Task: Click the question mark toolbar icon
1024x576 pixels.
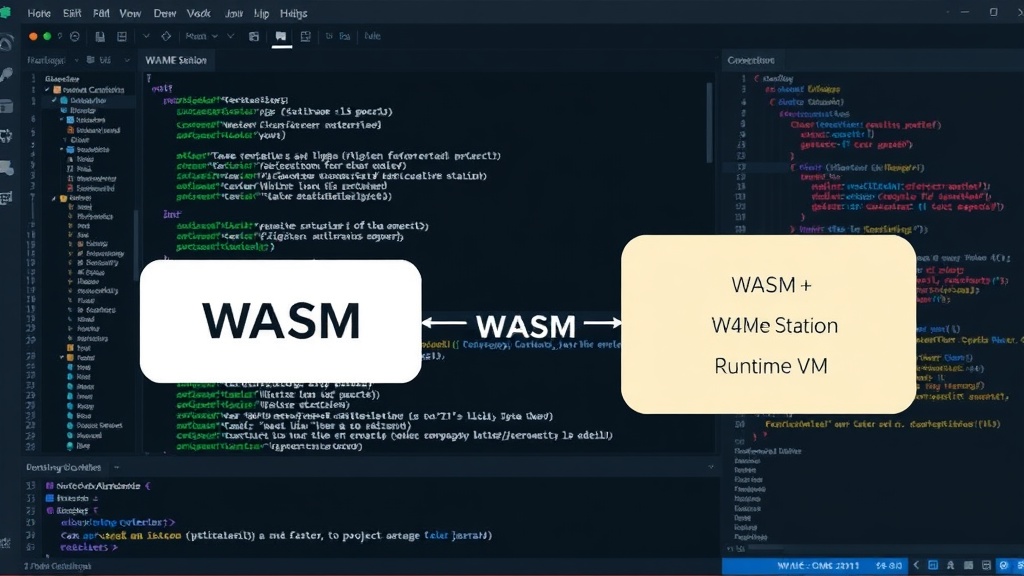Action: pos(59,37)
